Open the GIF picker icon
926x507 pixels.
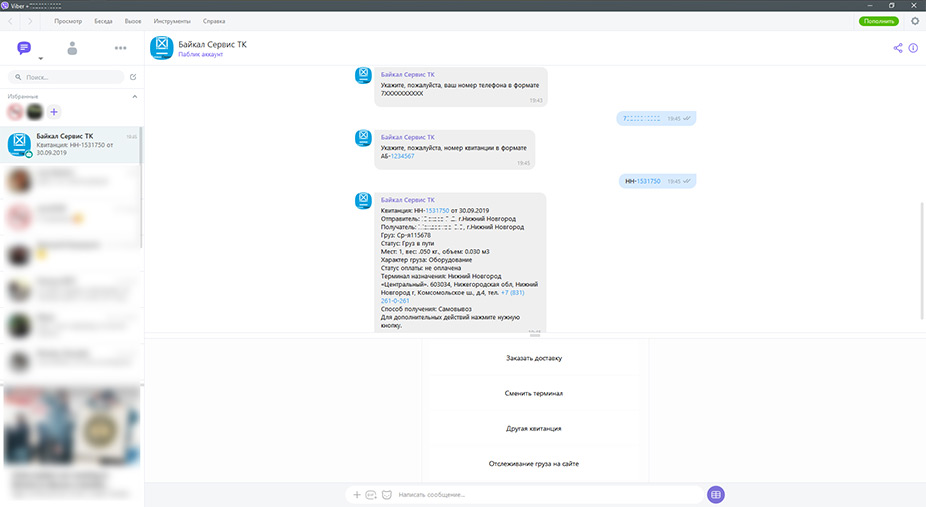click(371, 495)
